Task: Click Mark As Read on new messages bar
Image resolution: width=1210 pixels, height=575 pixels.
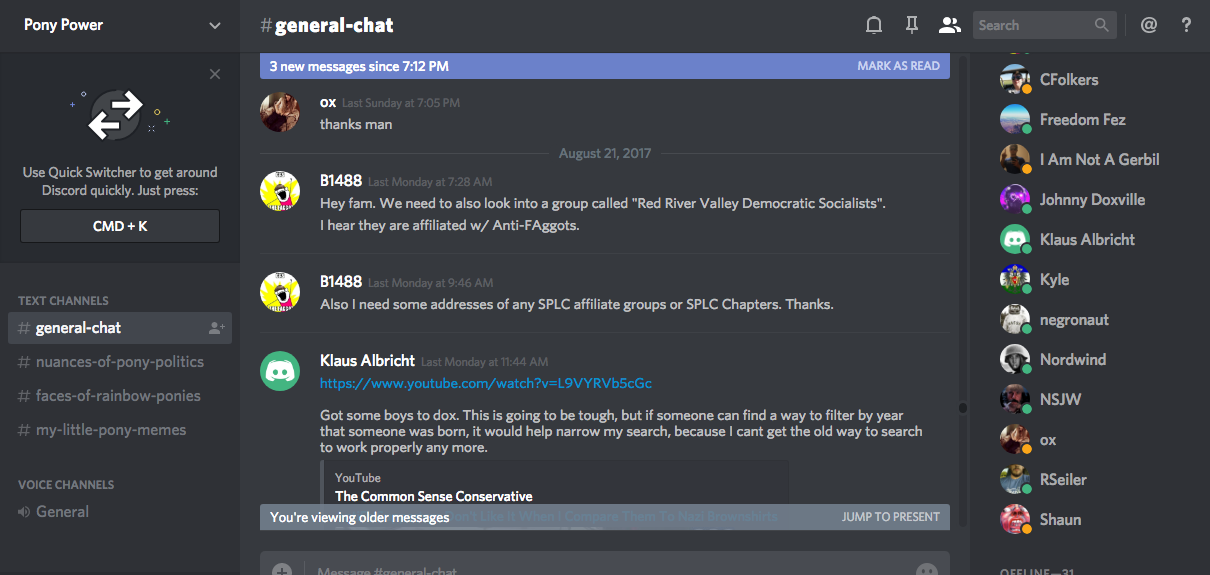Action: [x=898, y=66]
